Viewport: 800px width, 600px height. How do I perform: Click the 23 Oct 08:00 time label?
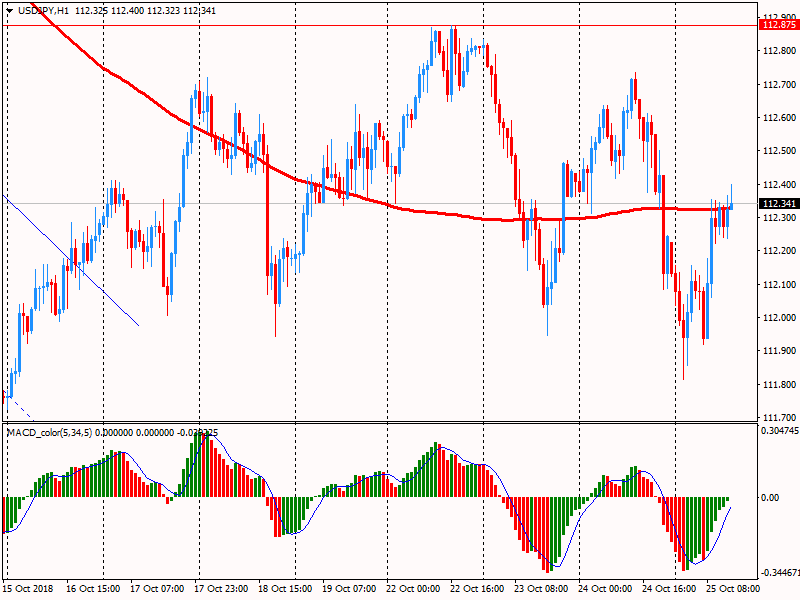pyautogui.click(x=541, y=588)
